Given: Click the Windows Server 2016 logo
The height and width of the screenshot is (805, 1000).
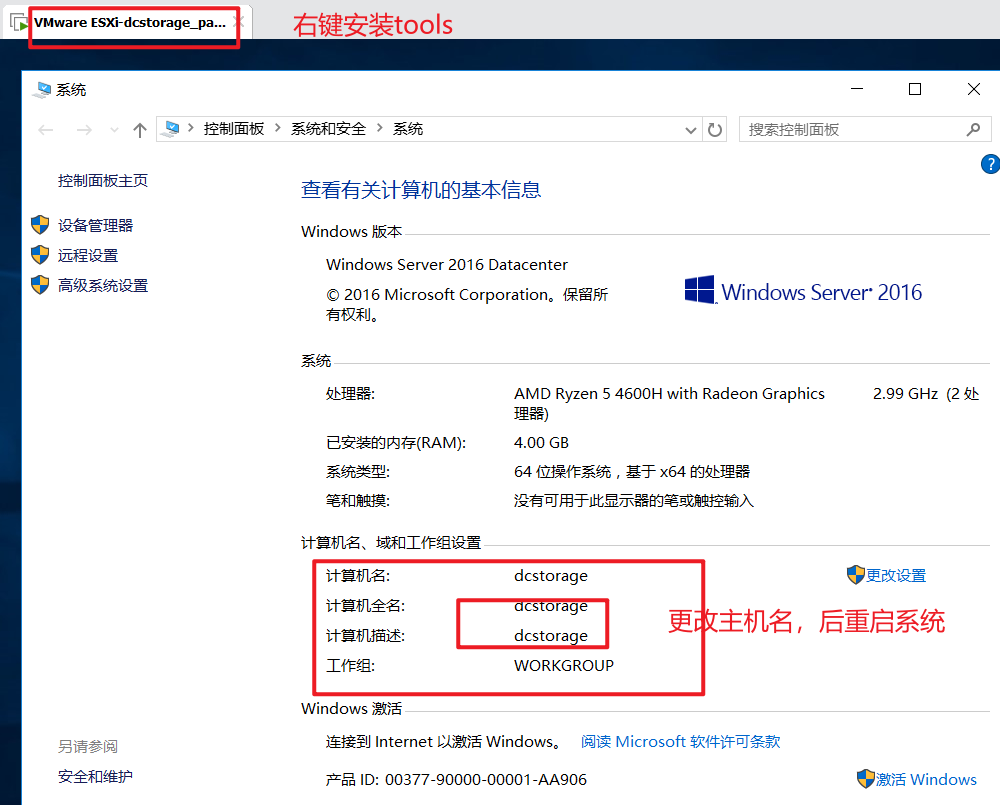Looking at the screenshot, I should [803, 291].
